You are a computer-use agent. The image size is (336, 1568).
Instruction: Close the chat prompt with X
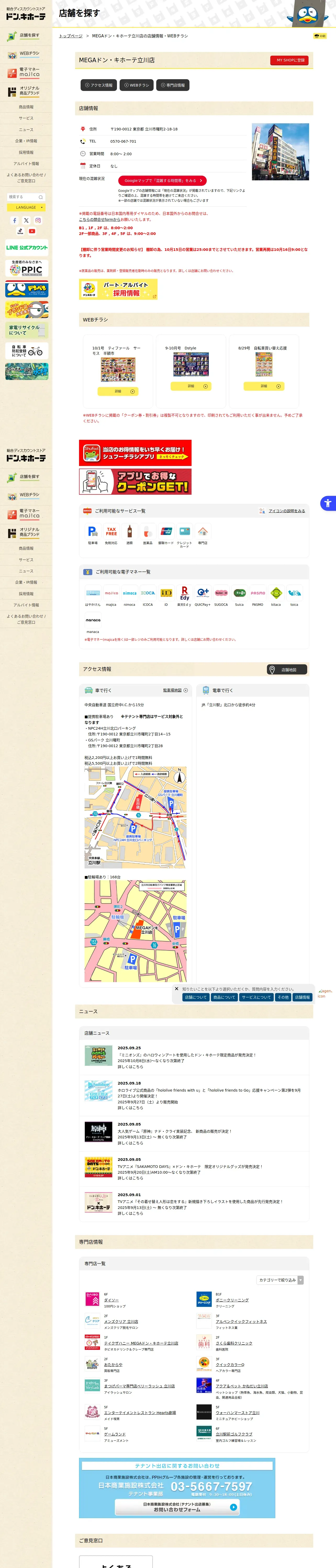(177, 989)
